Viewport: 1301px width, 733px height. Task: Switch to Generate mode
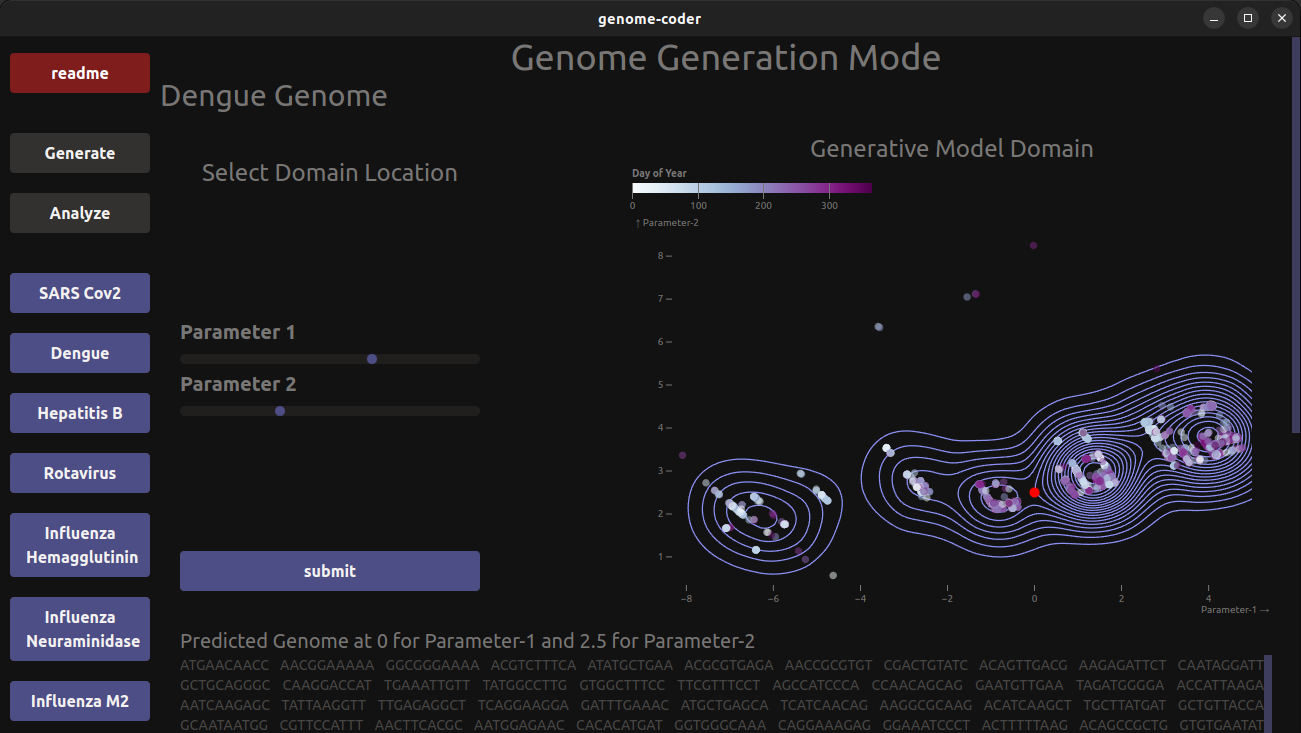[x=80, y=153]
